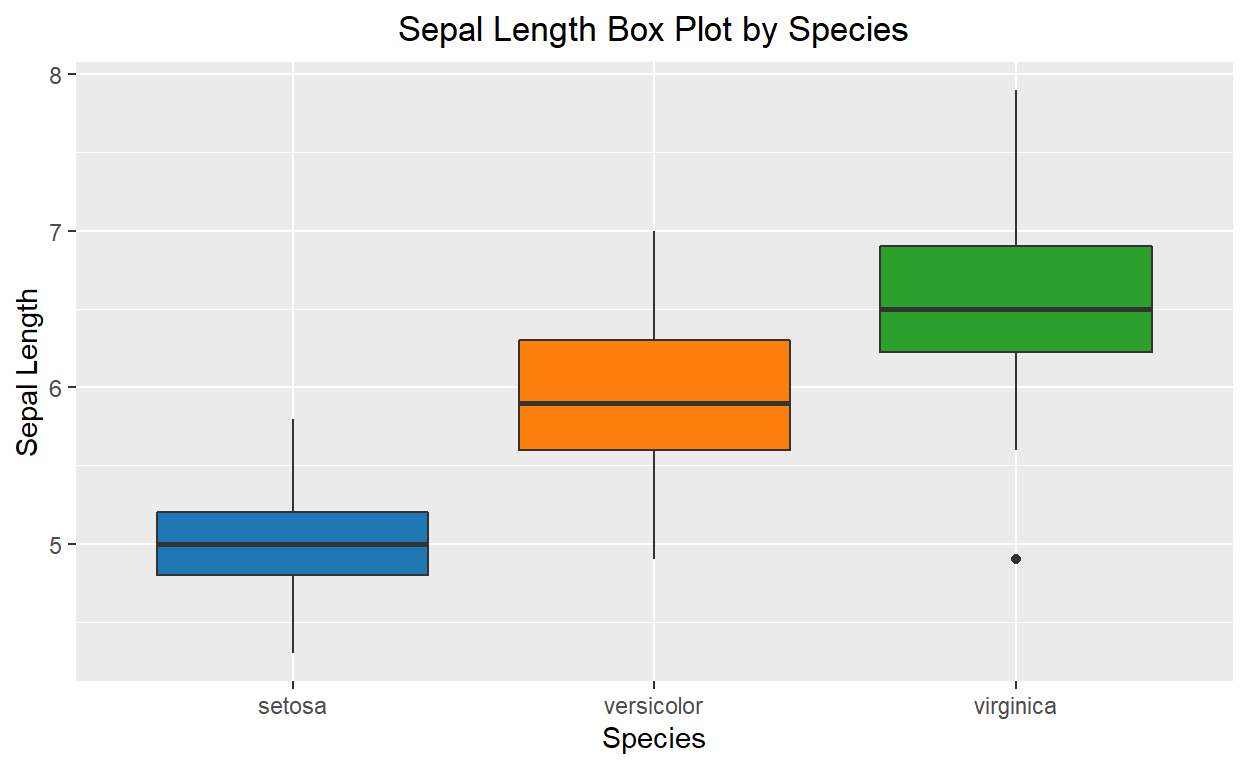Click the orange versicolor box
The height and width of the screenshot is (768, 1248).
point(654,395)
